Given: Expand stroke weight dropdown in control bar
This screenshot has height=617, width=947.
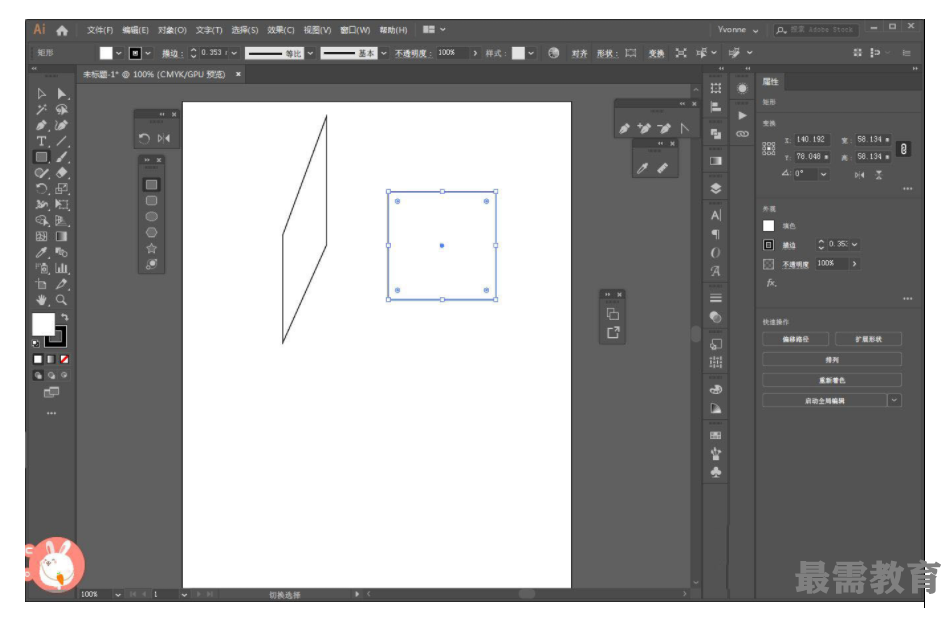Looking at the screenshot, I should pyautogui.click(x=234, y=53).
